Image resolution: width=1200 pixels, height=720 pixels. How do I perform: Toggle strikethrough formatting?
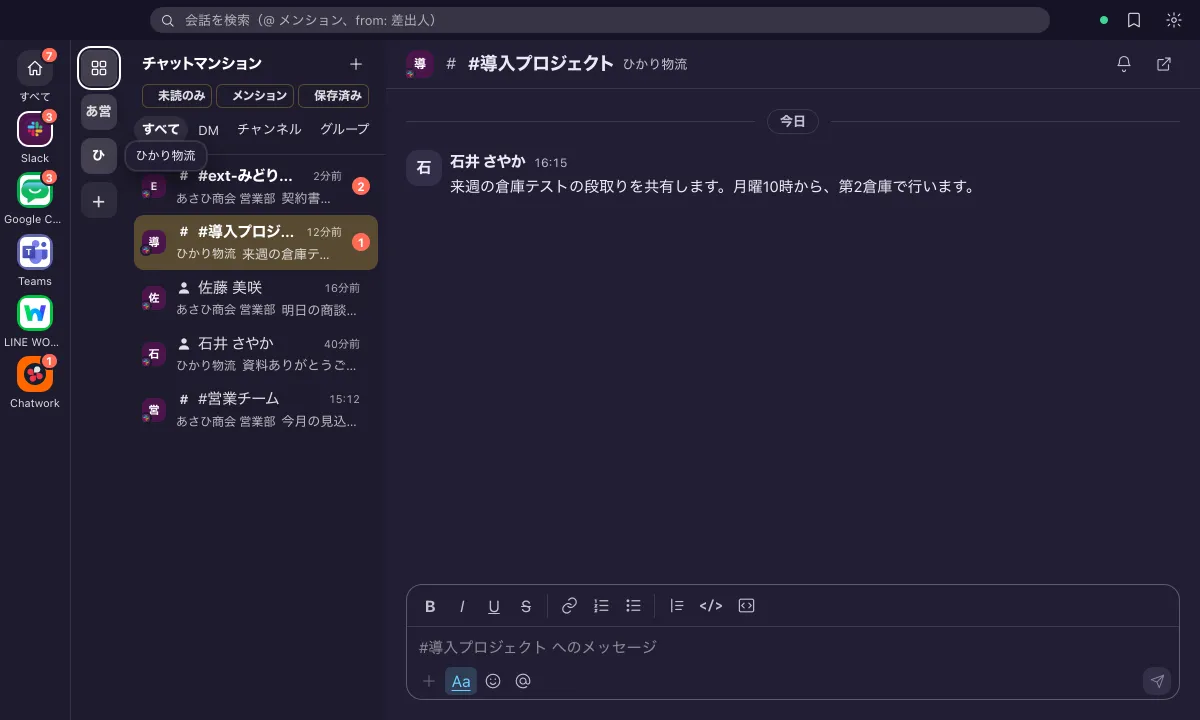tap(526, 606)
